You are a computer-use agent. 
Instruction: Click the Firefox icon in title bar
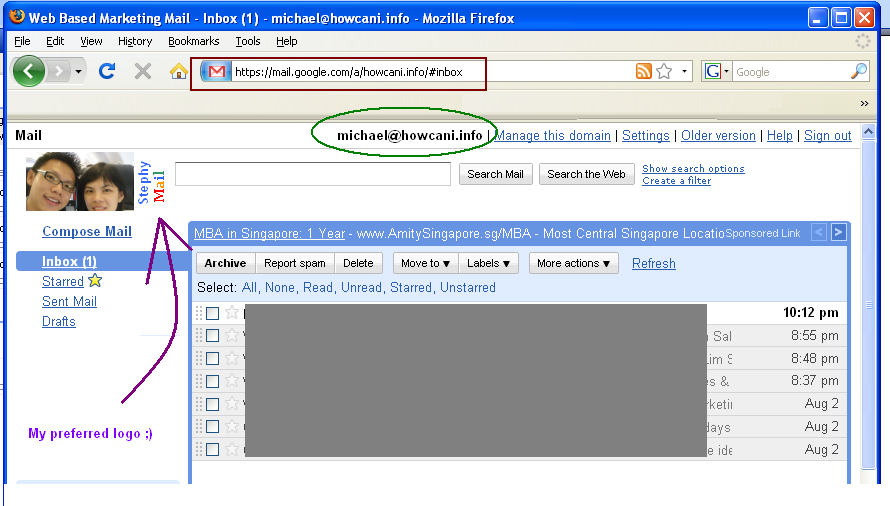point(17,16)
